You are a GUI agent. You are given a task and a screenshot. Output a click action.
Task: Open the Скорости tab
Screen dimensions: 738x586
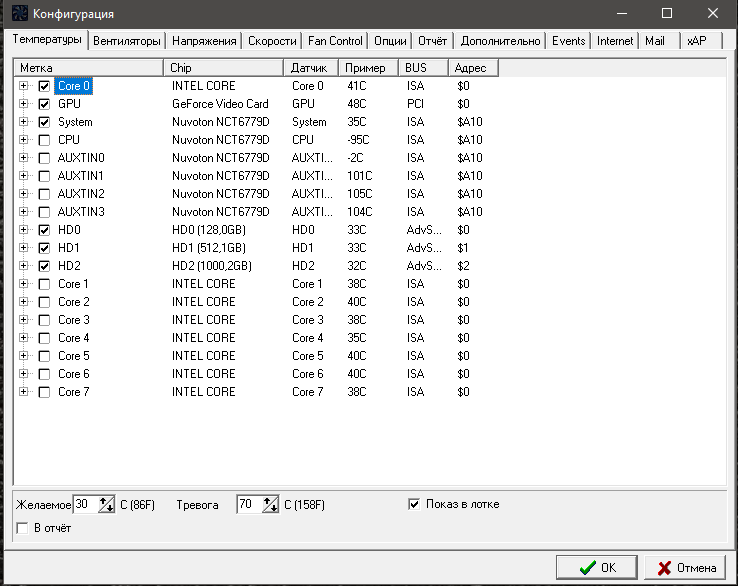point(272,41)
